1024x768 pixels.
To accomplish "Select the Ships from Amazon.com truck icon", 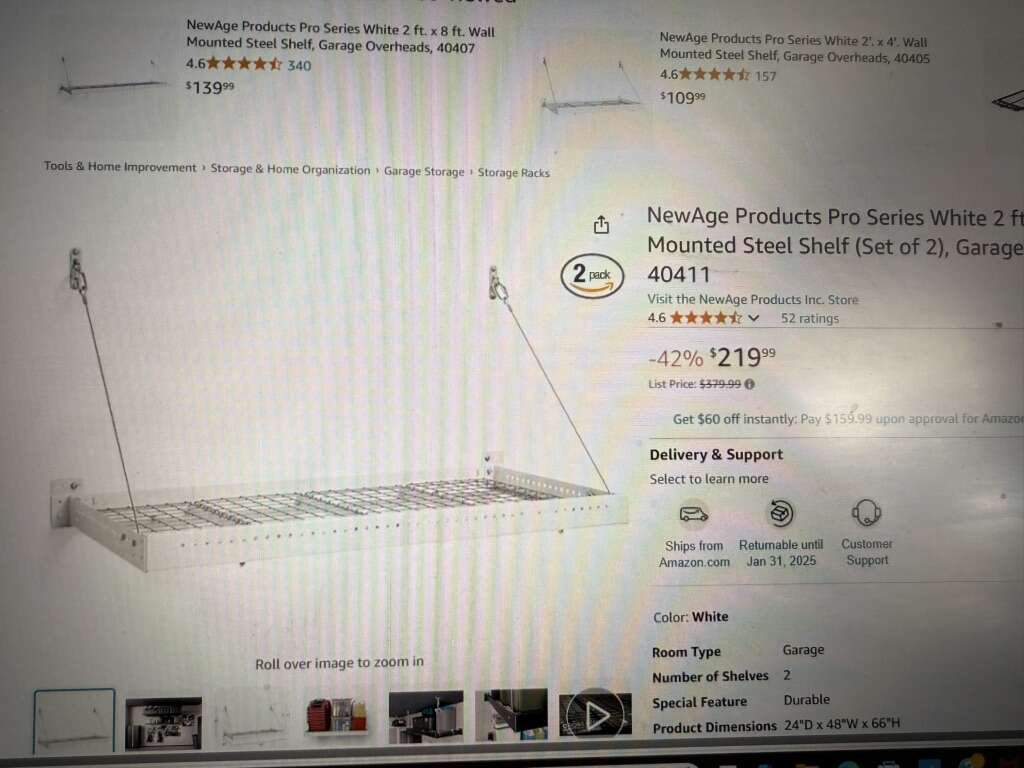I will (694, 515).
